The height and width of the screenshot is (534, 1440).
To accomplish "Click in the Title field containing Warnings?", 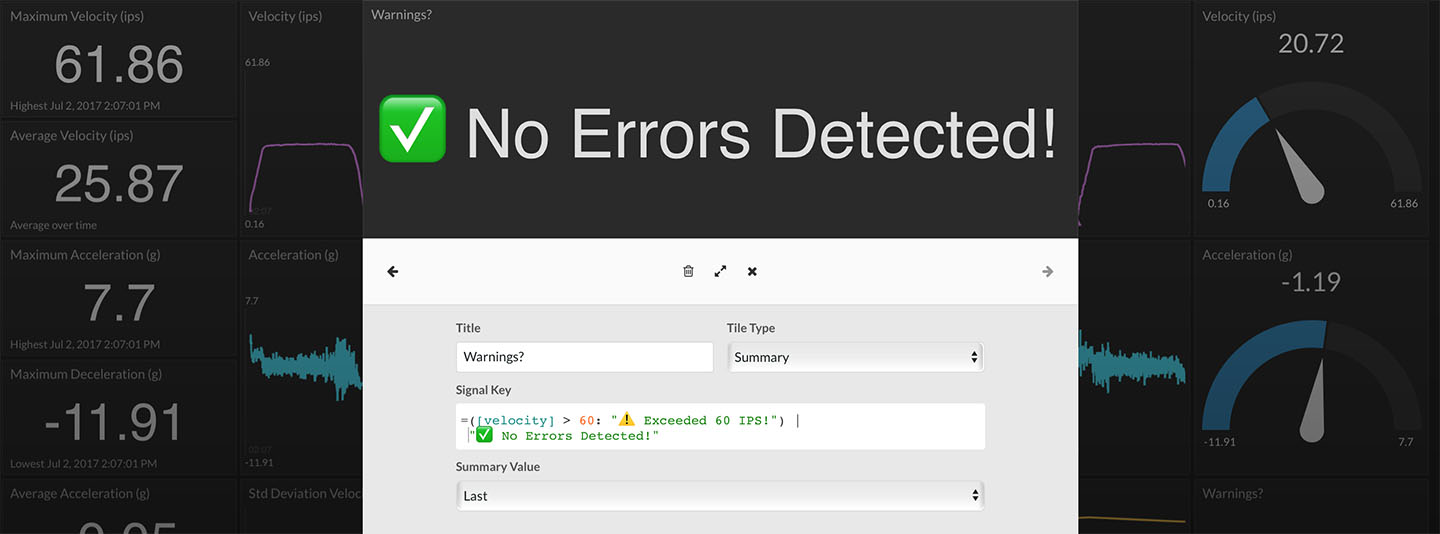I will pos(584,357).
